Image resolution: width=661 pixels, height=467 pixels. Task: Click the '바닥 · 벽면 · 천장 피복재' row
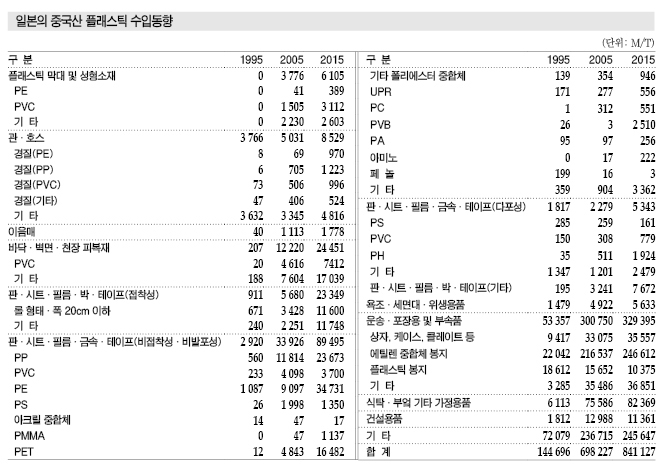click(58, 246)
